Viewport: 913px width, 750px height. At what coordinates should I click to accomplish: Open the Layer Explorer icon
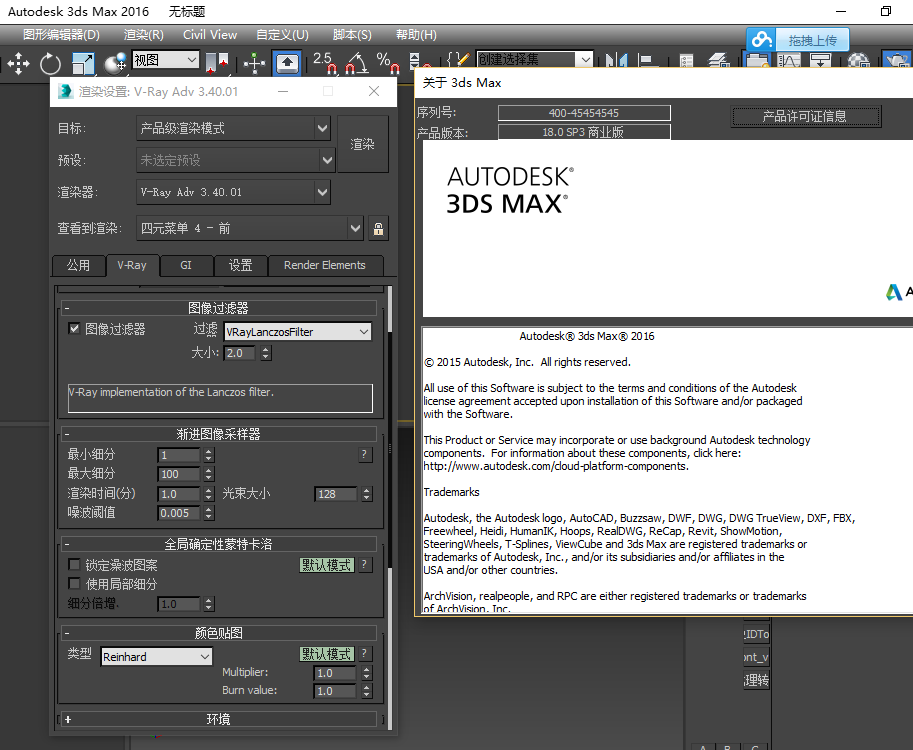click(720, 60)
